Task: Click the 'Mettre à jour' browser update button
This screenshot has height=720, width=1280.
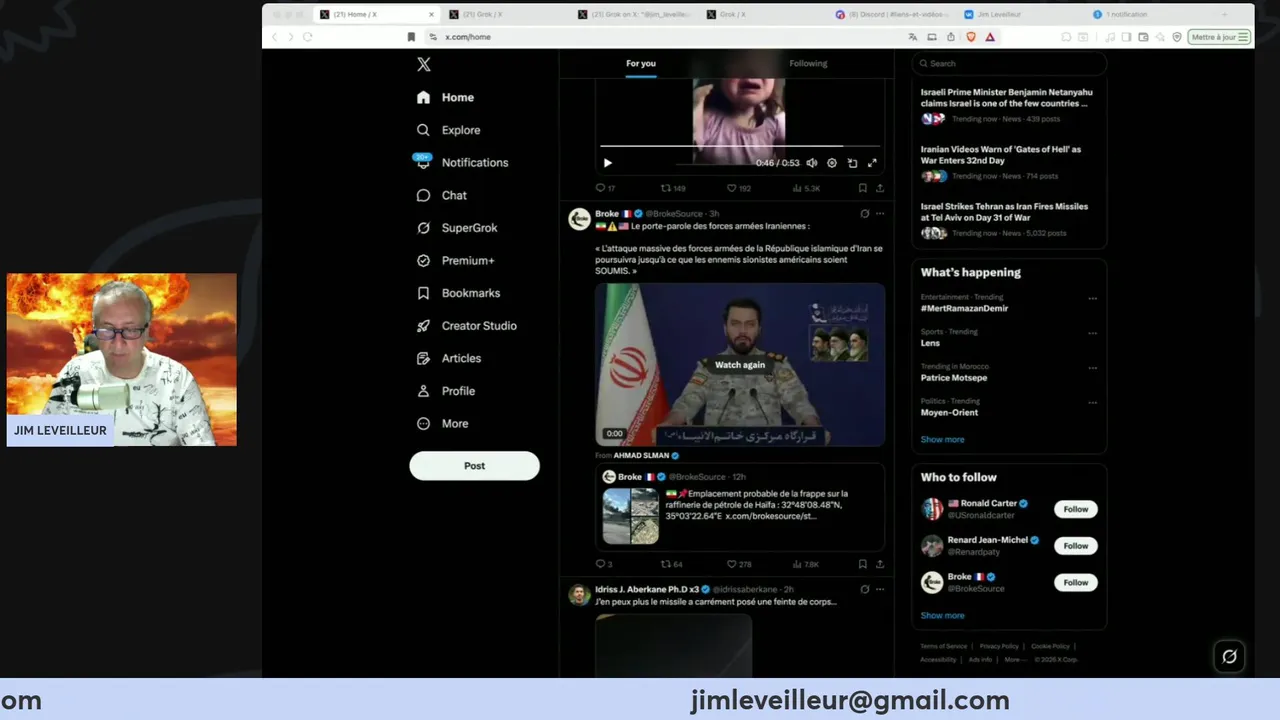Action: [1220, 37]
